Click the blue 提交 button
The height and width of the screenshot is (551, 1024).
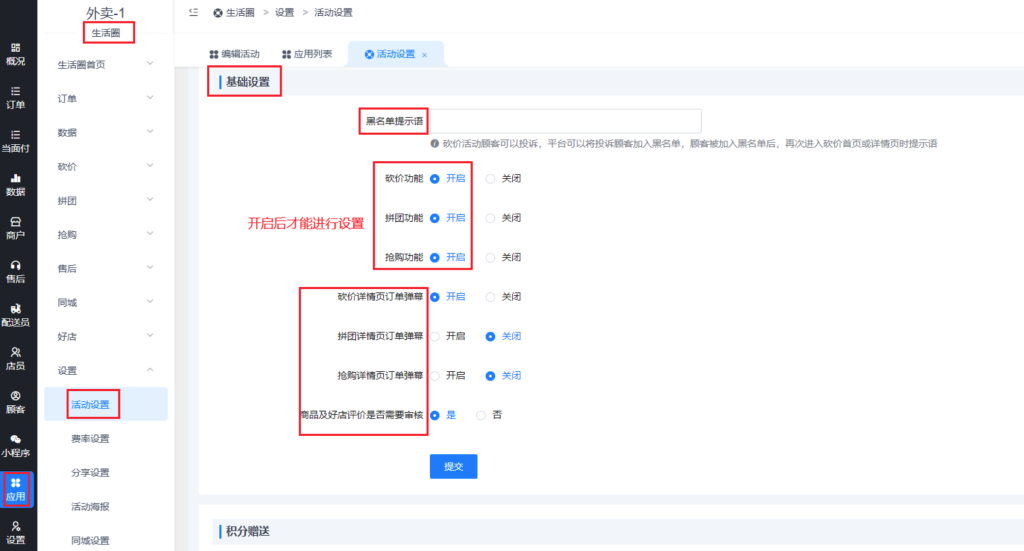click(453, 466)
